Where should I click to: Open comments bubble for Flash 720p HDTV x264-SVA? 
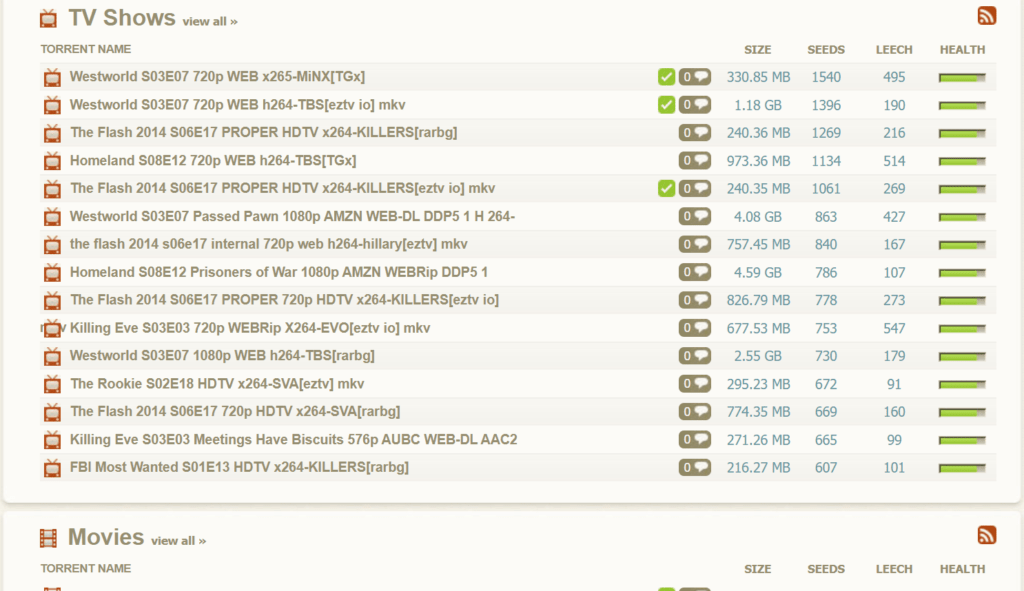click(695, 411)
